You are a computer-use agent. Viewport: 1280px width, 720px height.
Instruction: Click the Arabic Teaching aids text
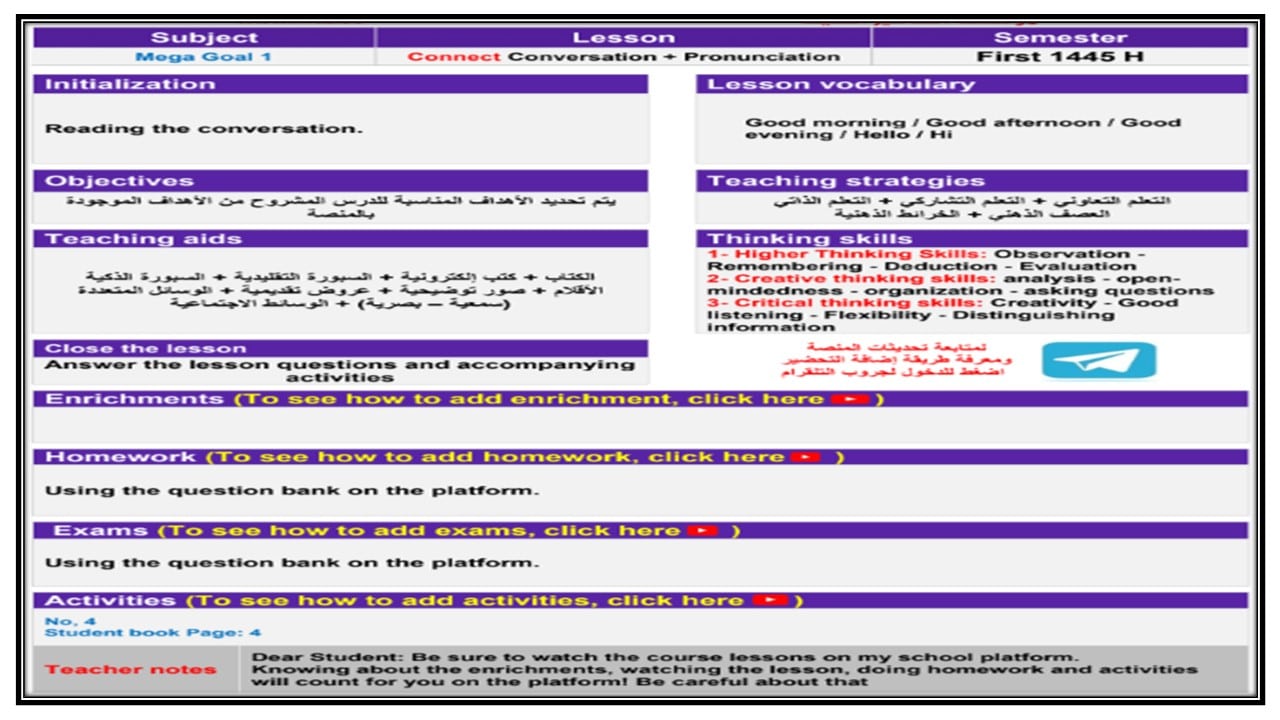[341, 289]
